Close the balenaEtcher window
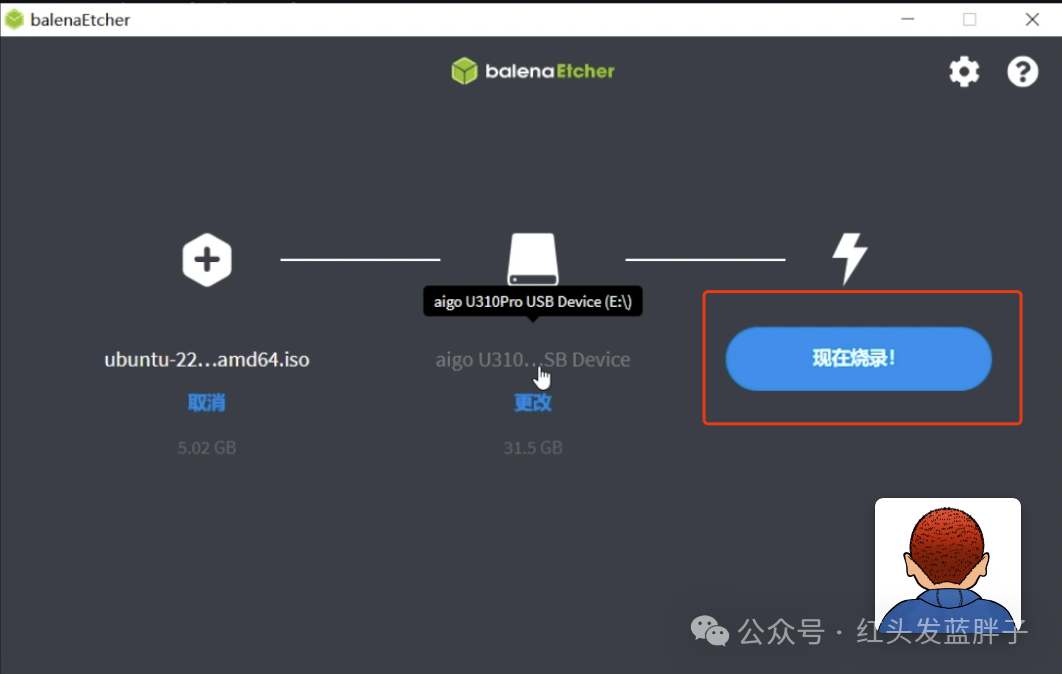 [x=1032, y=19]
